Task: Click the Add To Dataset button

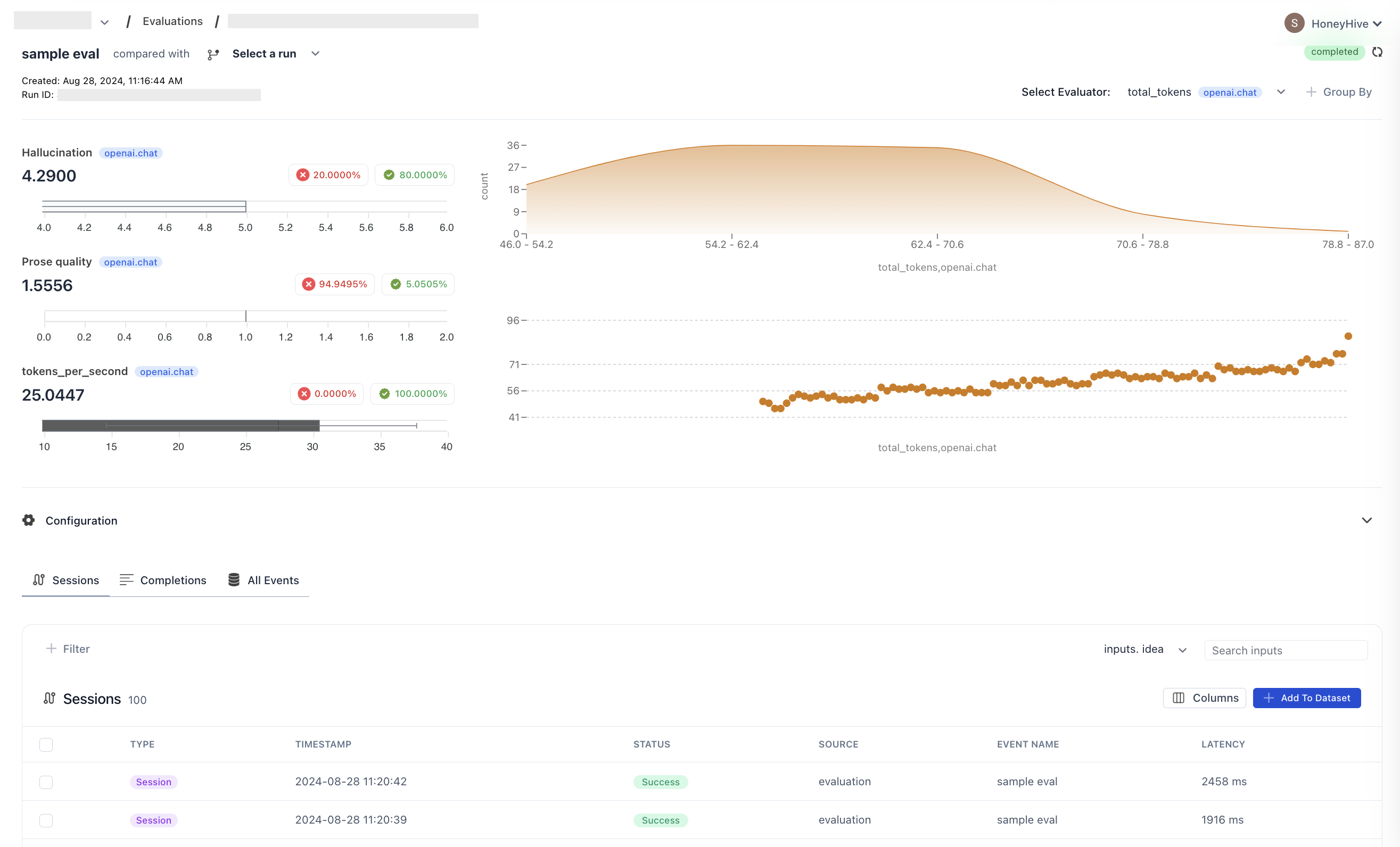Action: click(1306, 697)
